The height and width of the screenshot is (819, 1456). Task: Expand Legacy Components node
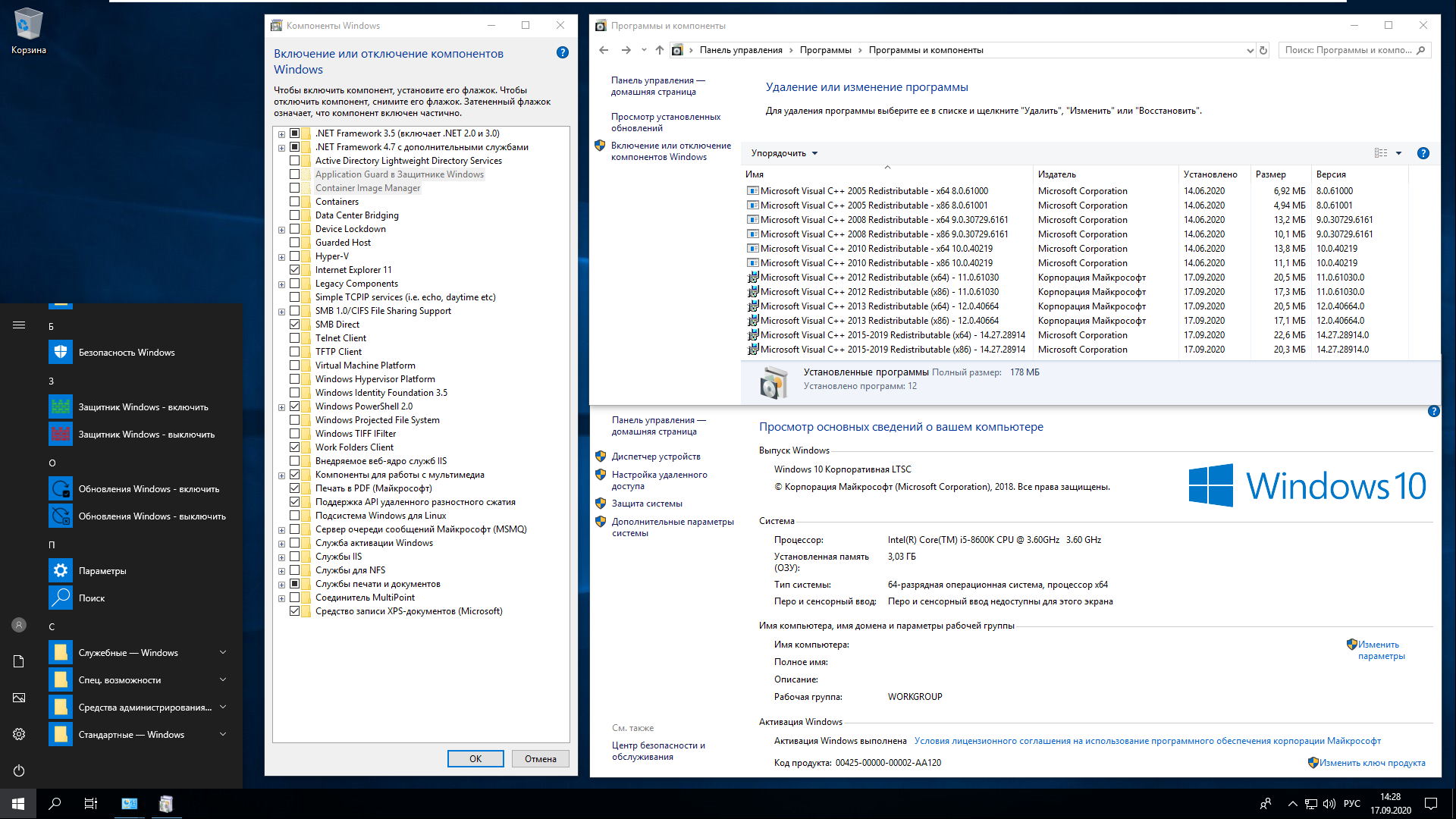pos(281,284)
